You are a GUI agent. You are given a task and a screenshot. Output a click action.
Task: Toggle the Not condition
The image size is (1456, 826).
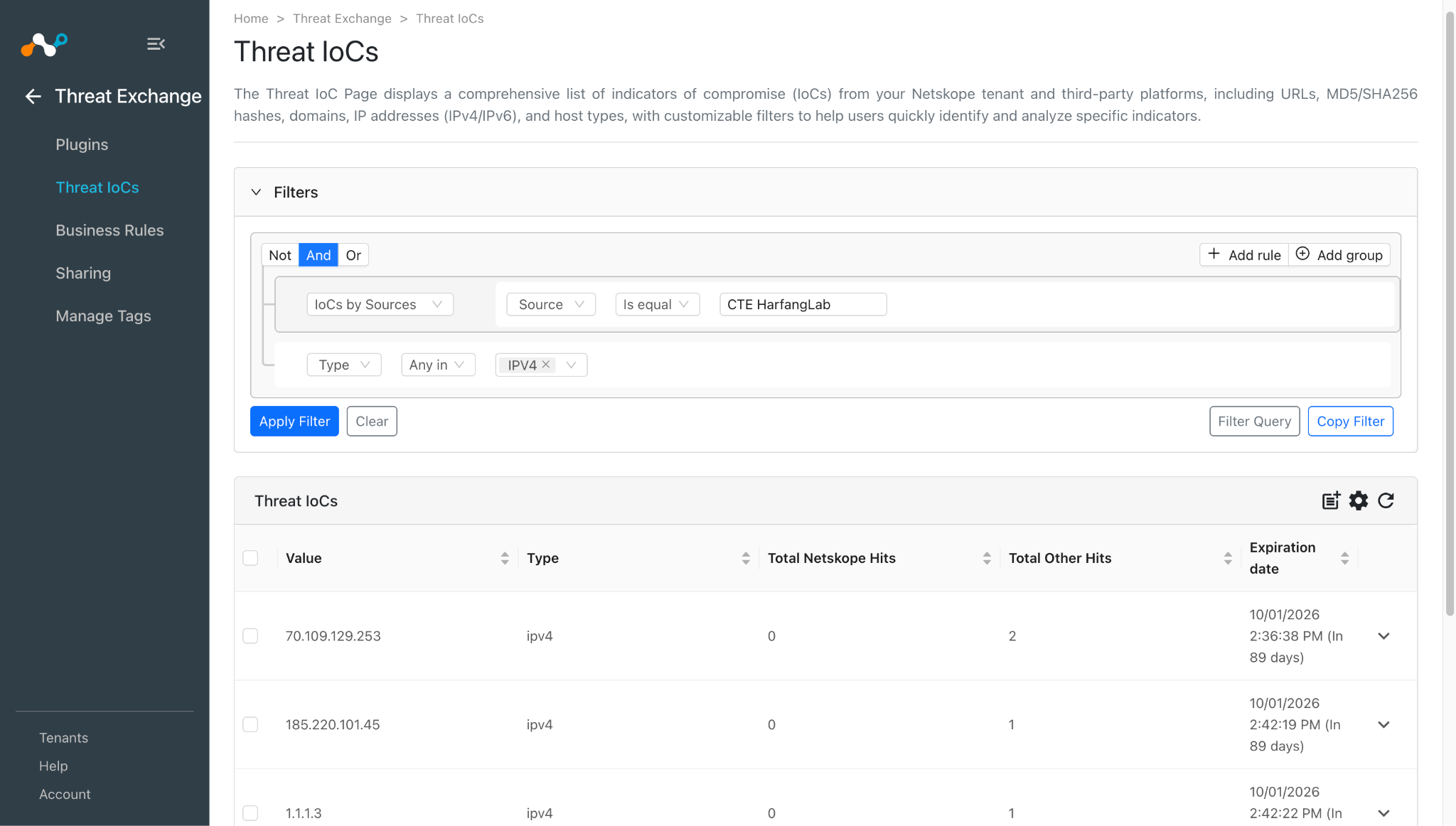[x=280, y=255]
